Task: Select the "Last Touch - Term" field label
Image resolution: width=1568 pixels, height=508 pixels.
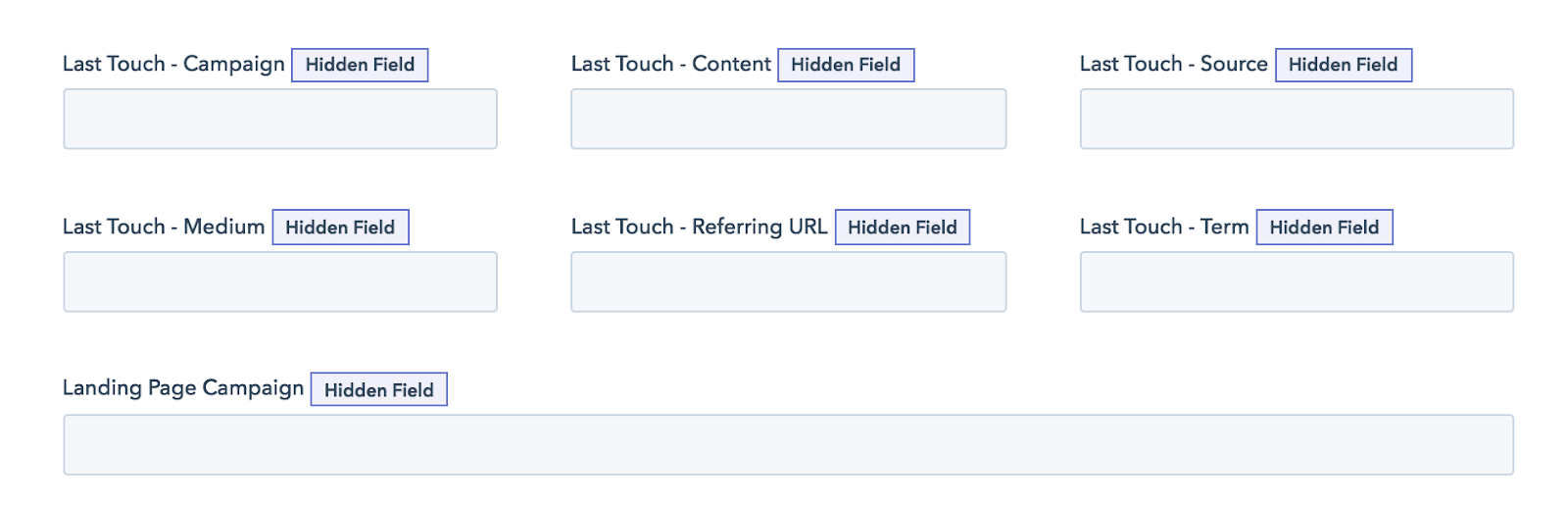Action: coord(1164,228)
